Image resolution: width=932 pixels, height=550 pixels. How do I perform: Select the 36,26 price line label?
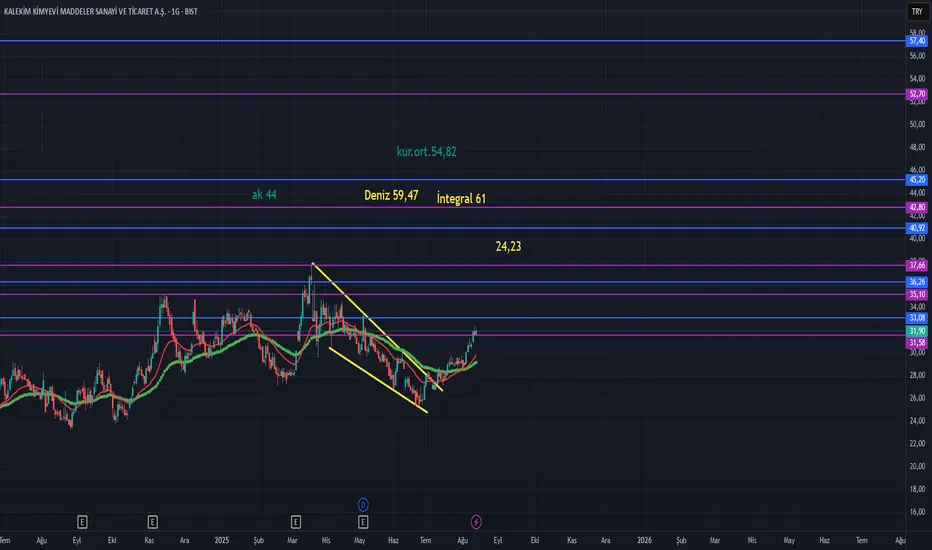[917, 282]
